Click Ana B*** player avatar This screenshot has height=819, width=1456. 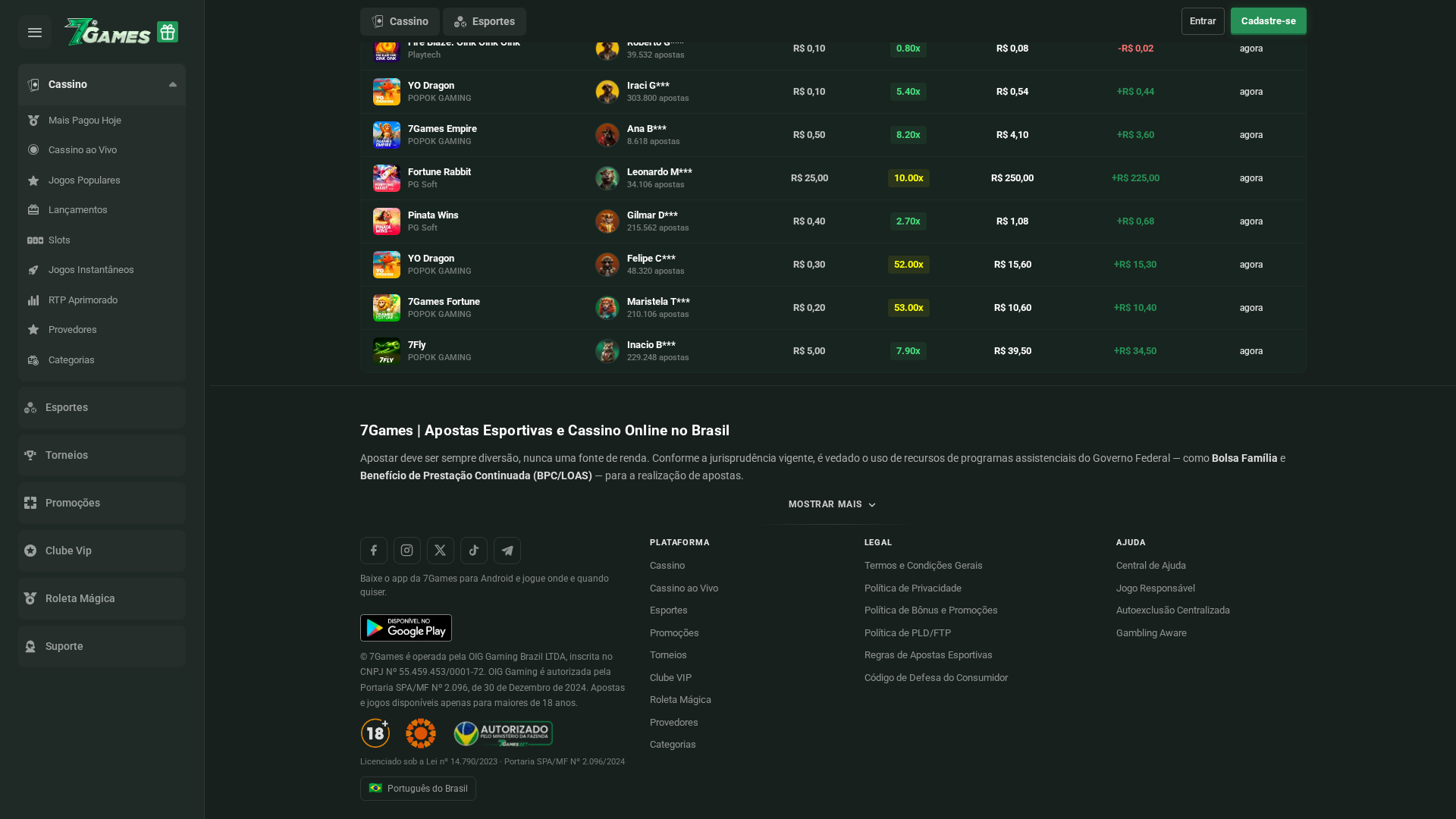click(607, 135)
